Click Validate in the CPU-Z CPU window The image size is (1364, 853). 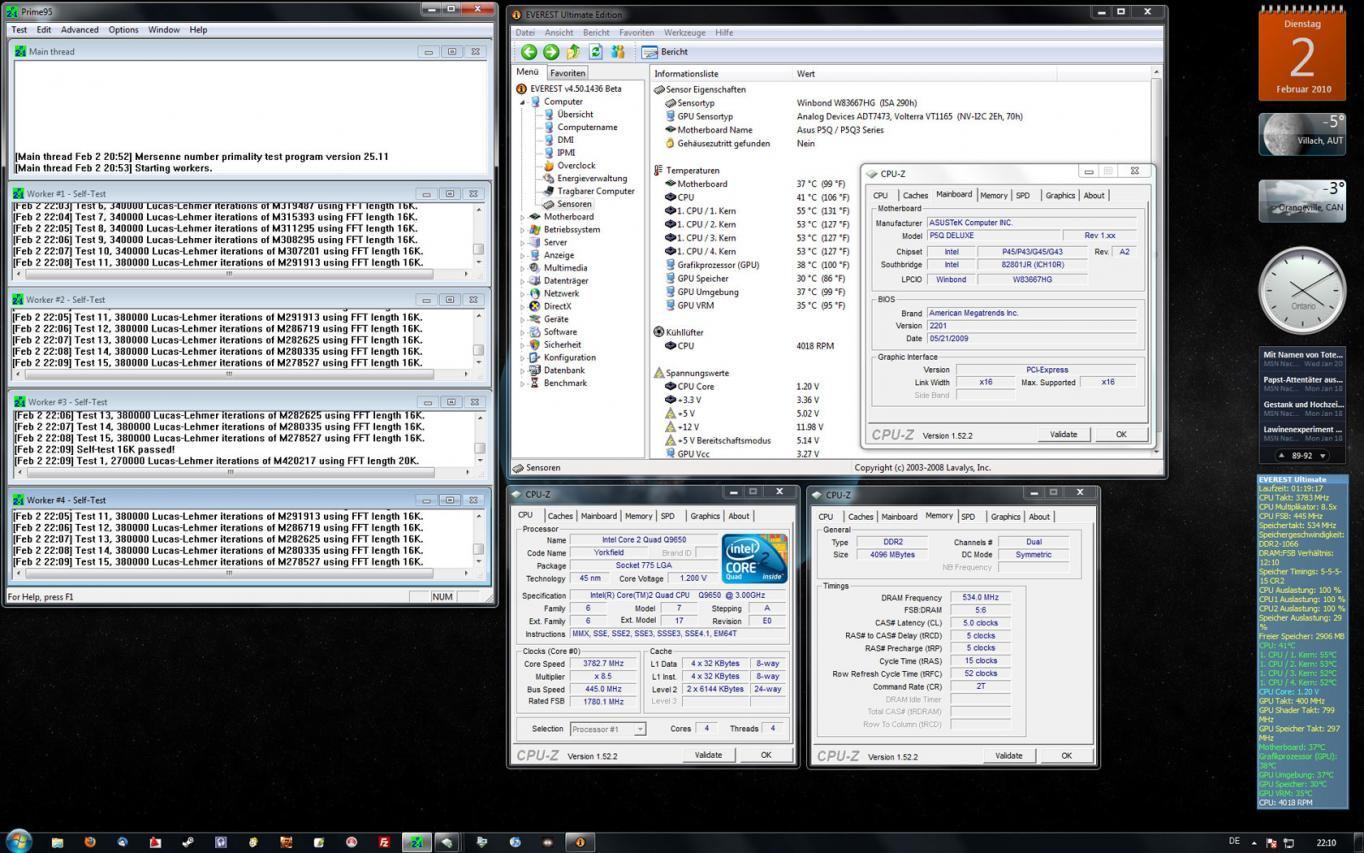tap(708, 755)
